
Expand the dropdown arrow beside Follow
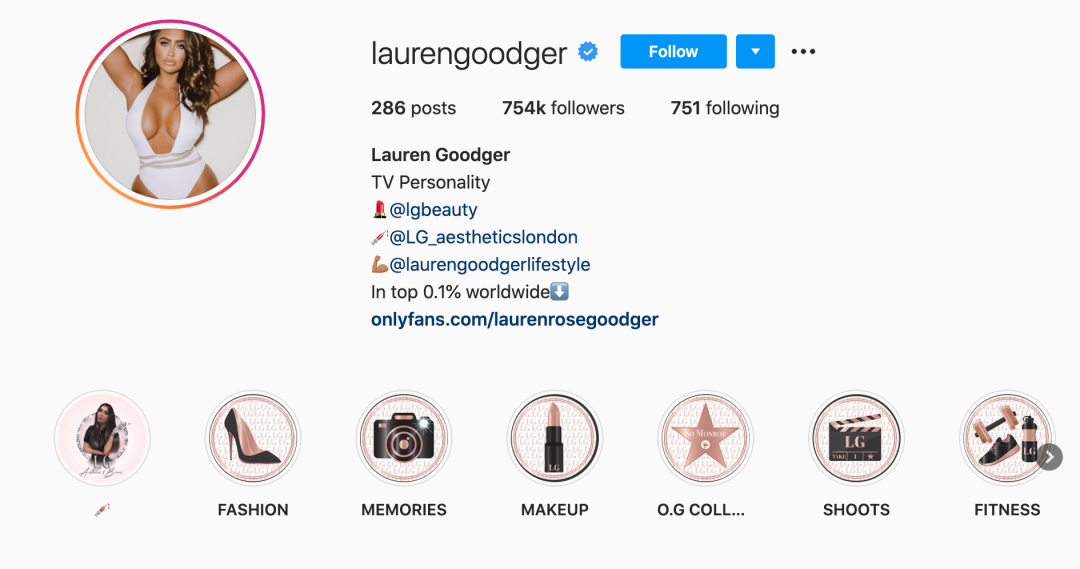[755, 52]
